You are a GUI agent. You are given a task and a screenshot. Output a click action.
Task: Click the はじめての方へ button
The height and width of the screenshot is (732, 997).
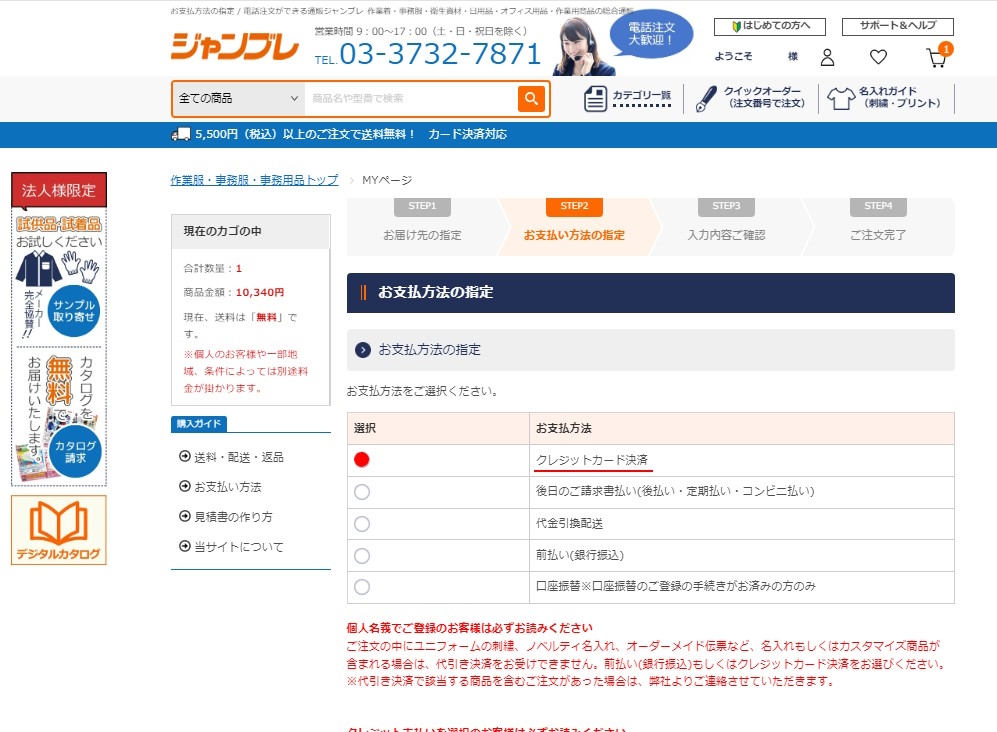(769, 27)
